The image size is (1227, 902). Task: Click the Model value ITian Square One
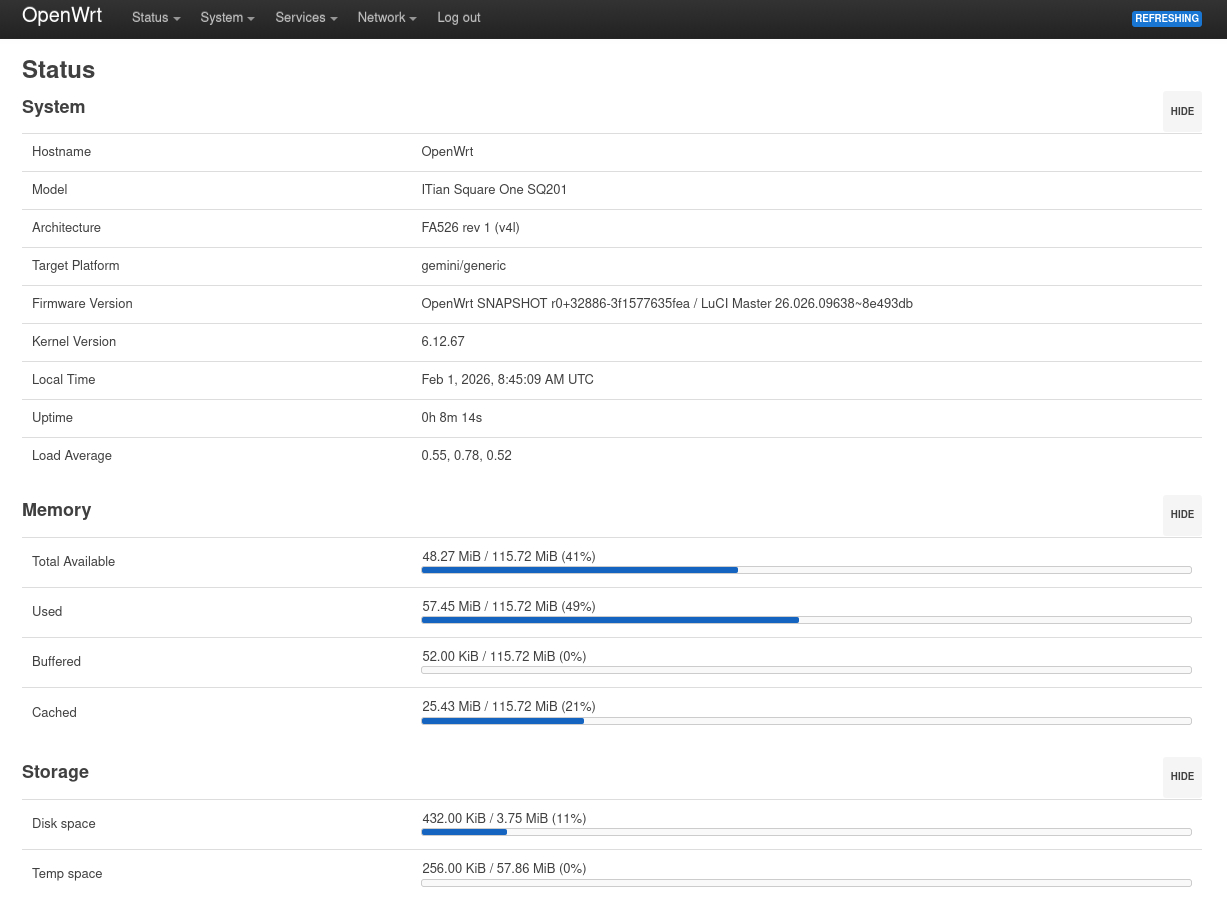494,190
